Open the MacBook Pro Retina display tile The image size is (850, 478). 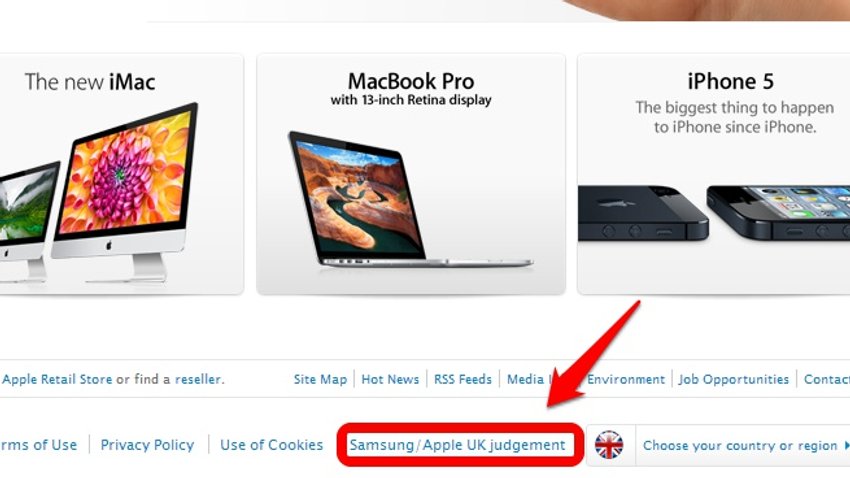tap(411, 174)
